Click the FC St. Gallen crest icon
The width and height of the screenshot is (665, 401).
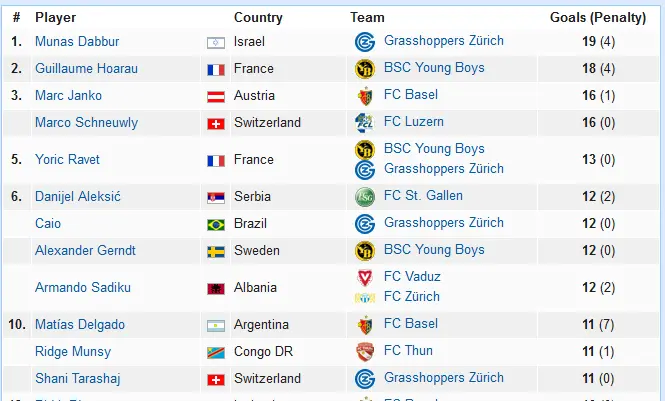pos(364,197)
